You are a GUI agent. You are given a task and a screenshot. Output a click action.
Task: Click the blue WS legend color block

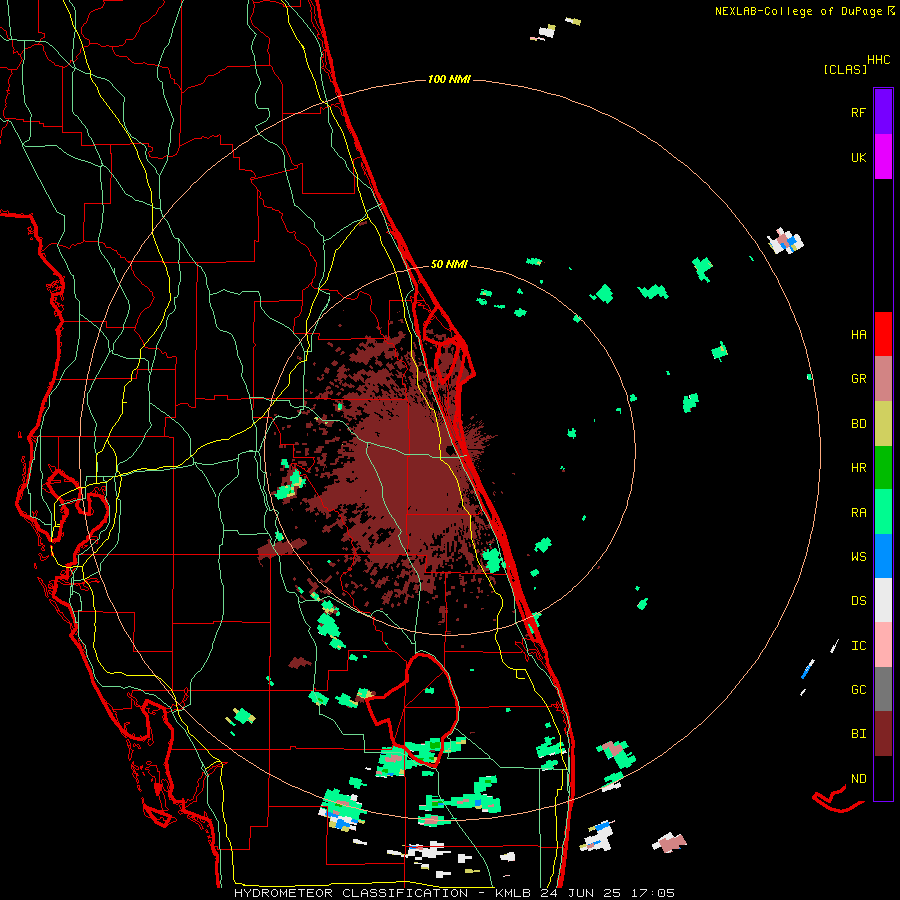point(883,556)
